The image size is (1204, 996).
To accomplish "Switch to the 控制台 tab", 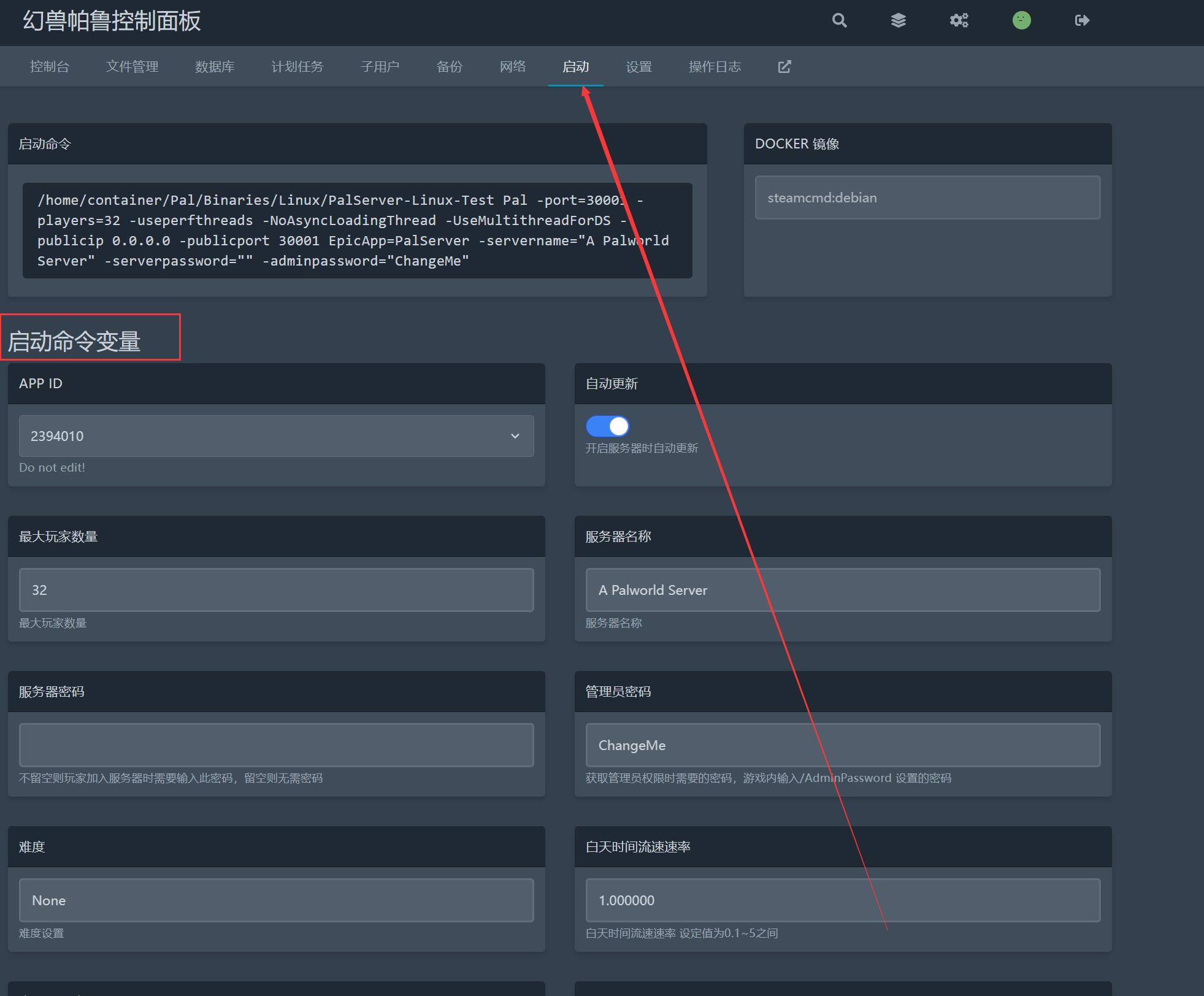I will [x=50, y=66].
